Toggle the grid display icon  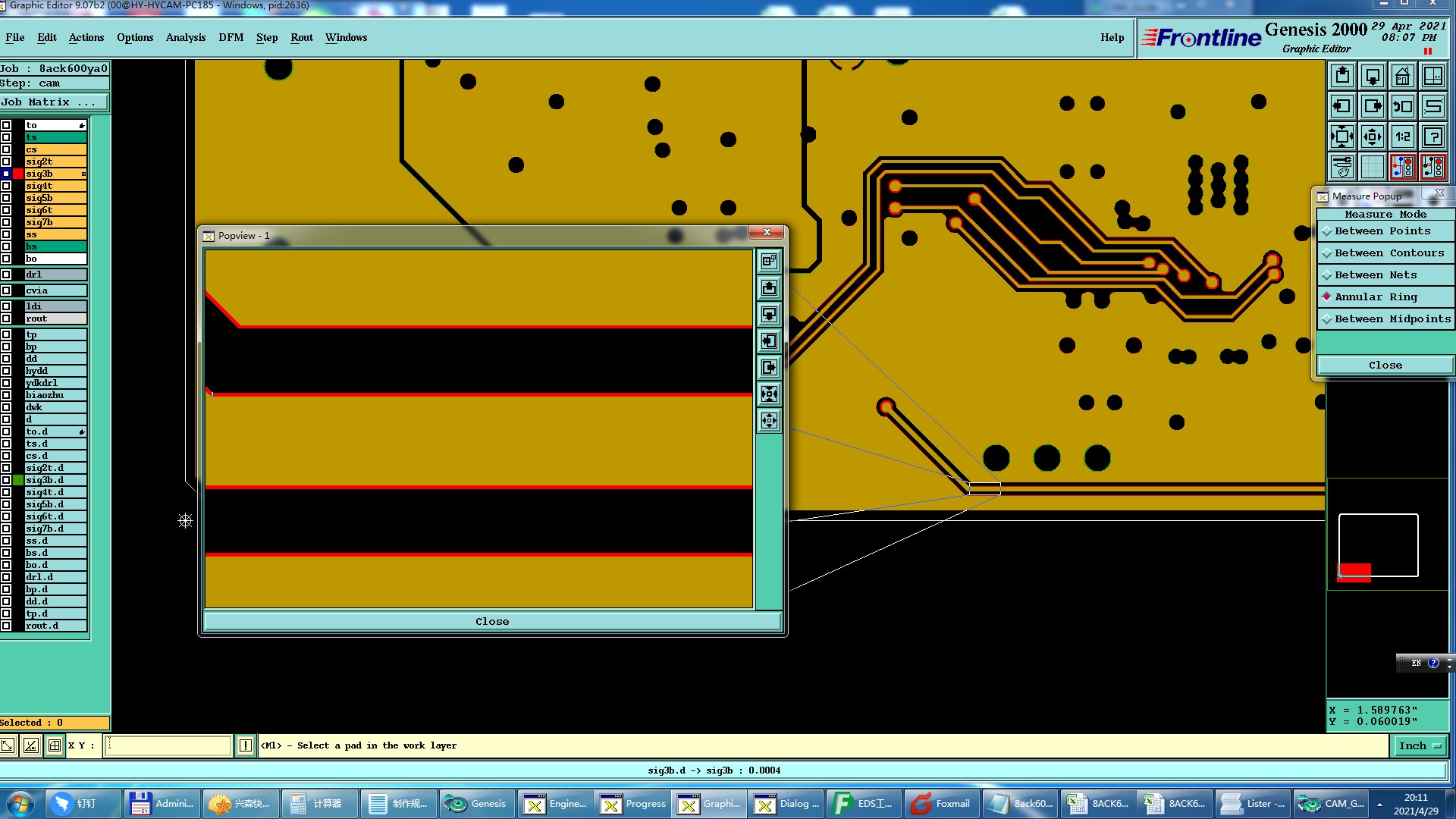[x=1372, y=167]
